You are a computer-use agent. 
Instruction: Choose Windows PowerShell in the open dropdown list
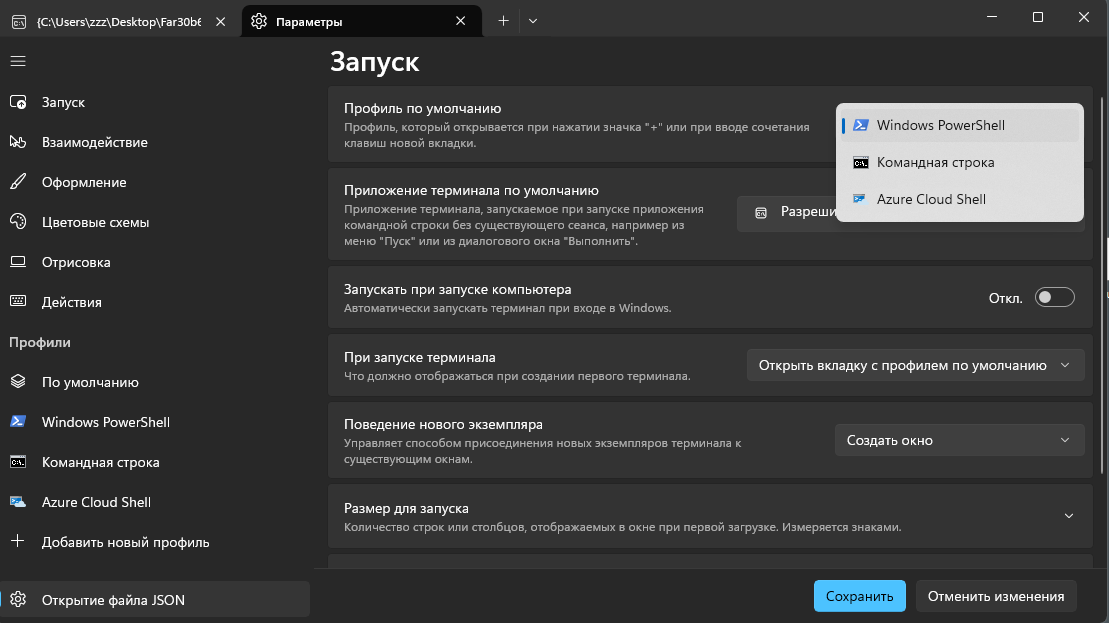coord(960,125)
